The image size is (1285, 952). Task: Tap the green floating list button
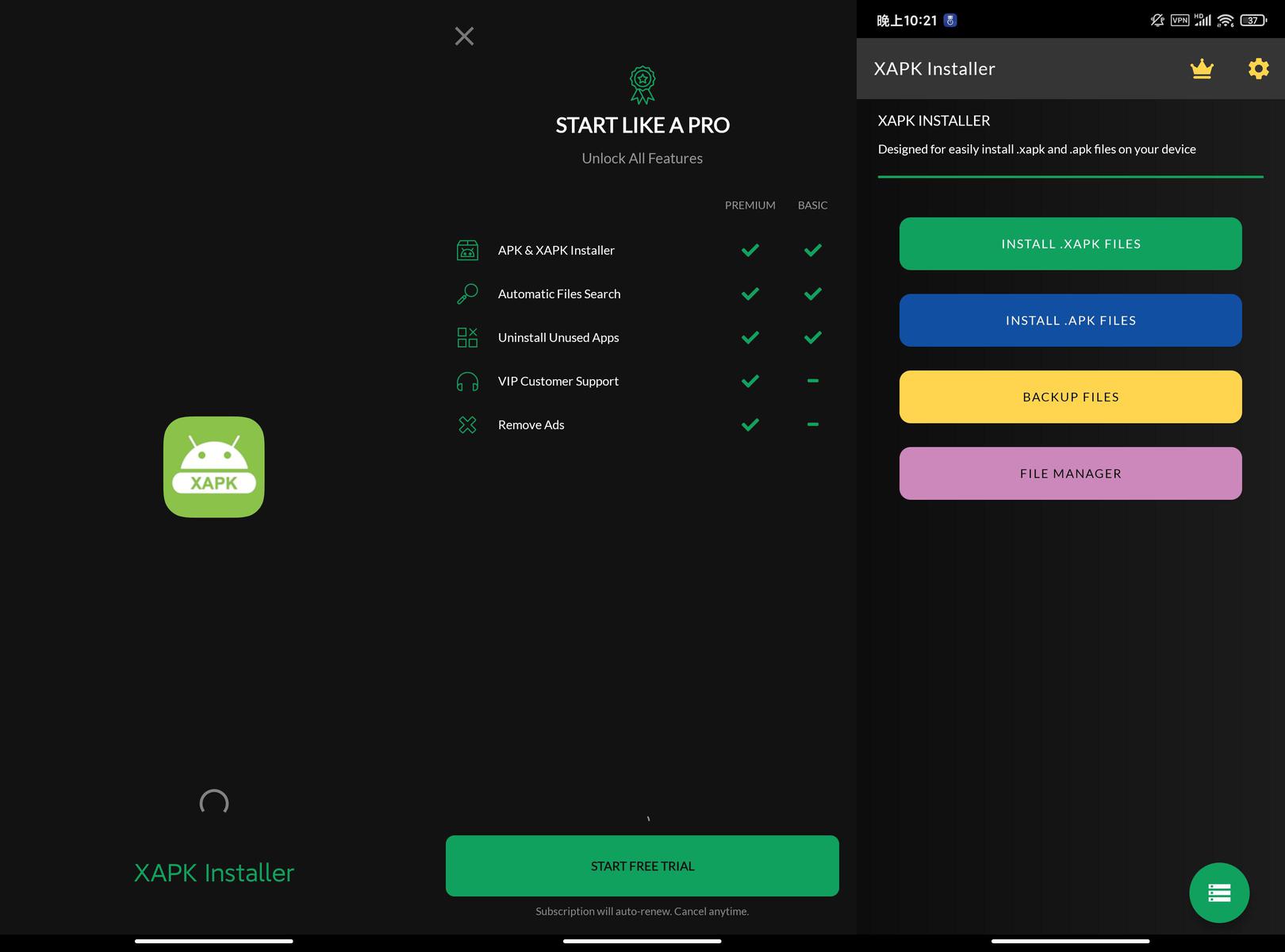pos(1219,892)
